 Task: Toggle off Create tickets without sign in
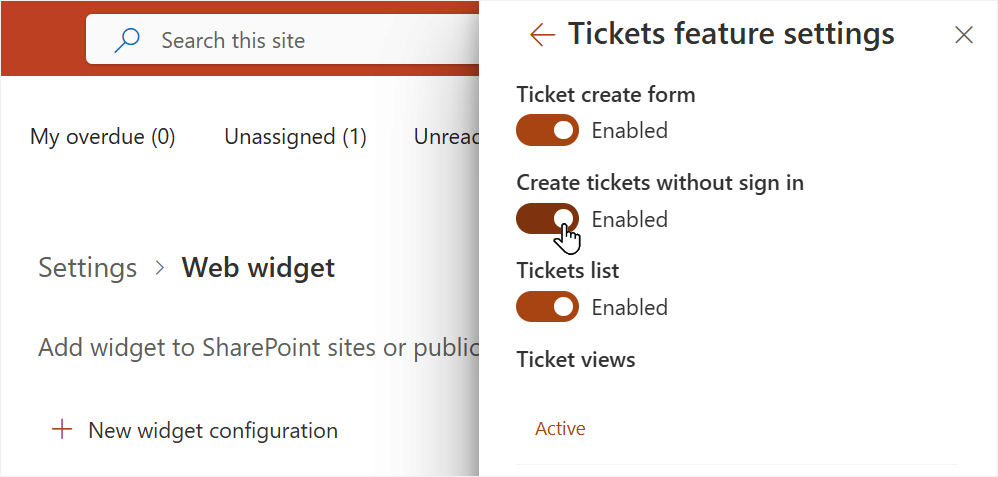[547, 218]
